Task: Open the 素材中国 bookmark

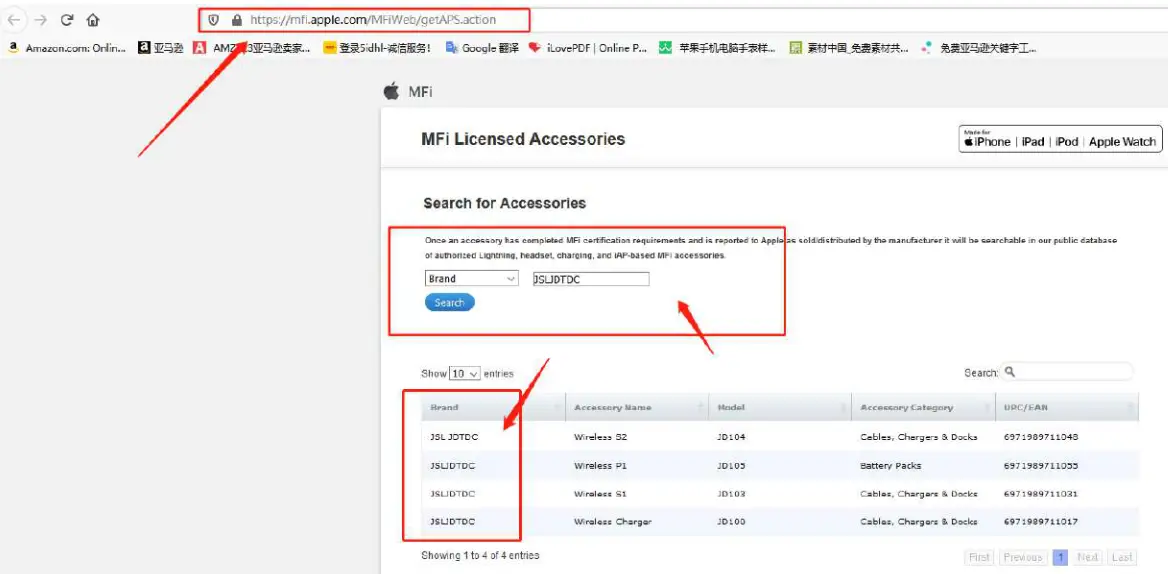Action: [x=849, y=48]
